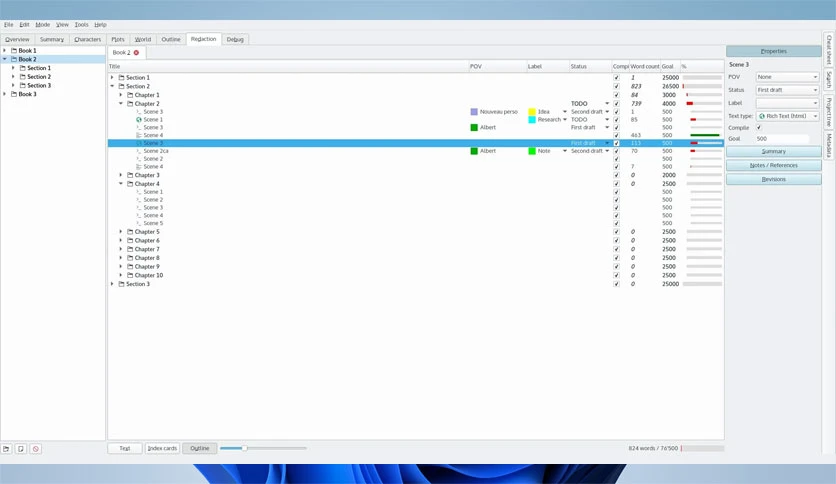Viewport: 836px width, 484px height.
Task: Open the Text type Rich Text dropdown
Action: tap(787, 116)
